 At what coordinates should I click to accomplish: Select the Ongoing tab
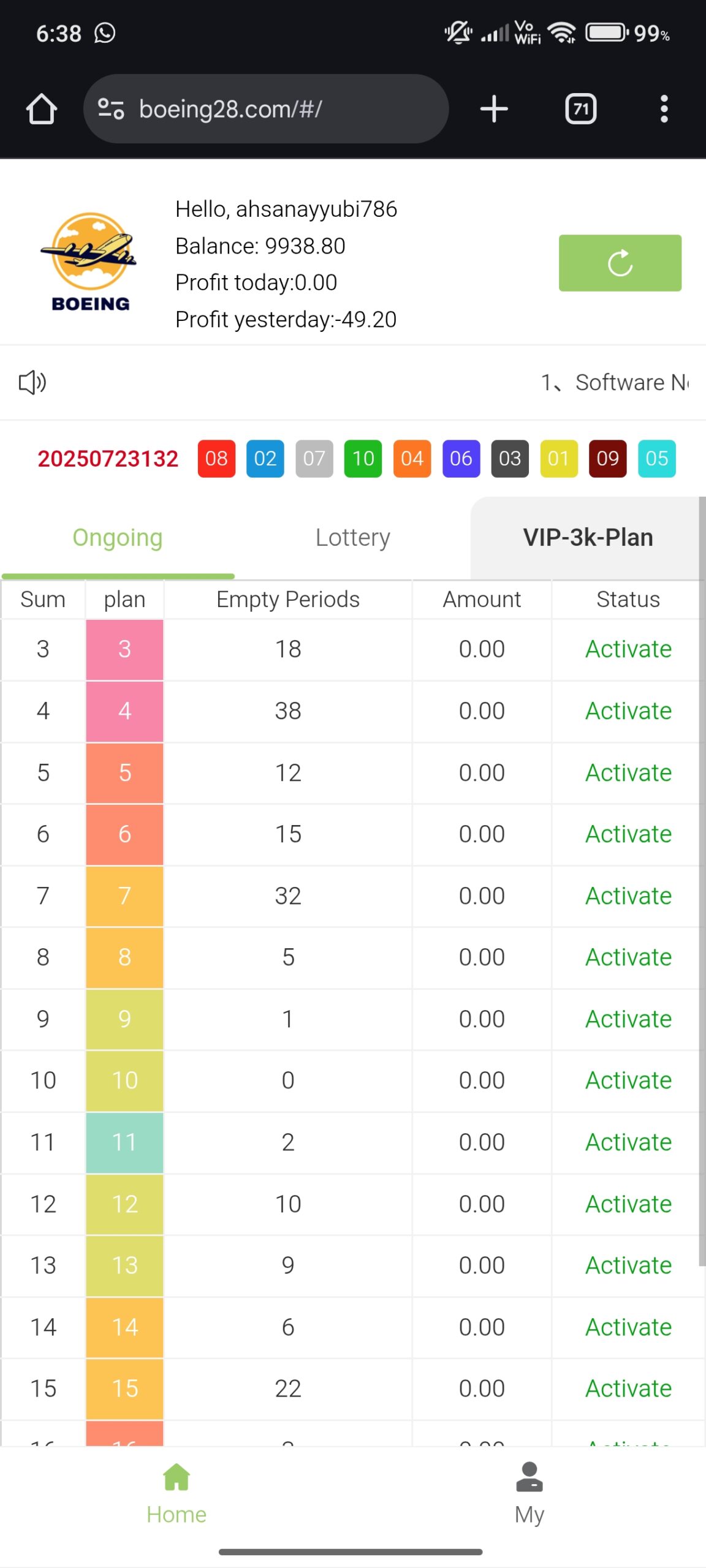click(118, 537)
